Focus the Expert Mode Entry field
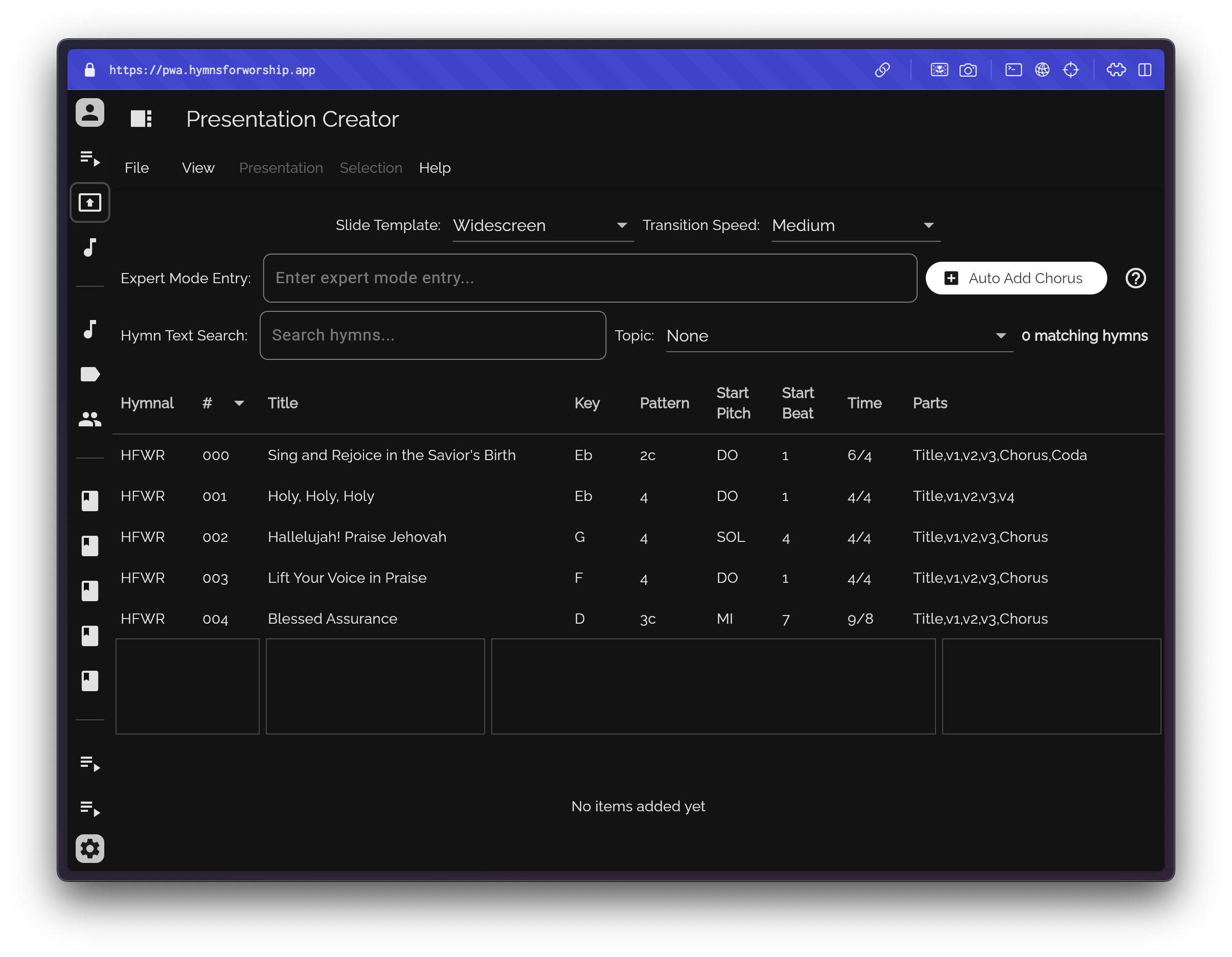 (589, 278)
